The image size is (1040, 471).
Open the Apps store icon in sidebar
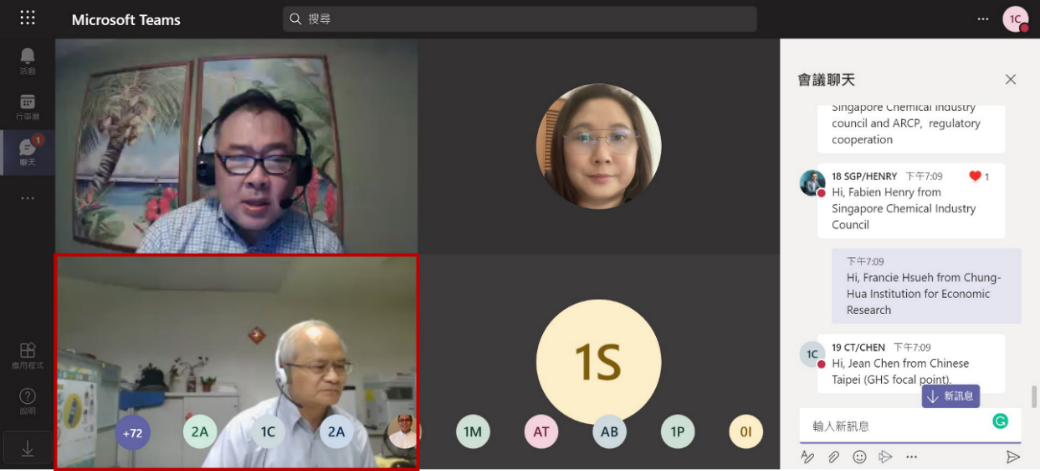[27, 355]
